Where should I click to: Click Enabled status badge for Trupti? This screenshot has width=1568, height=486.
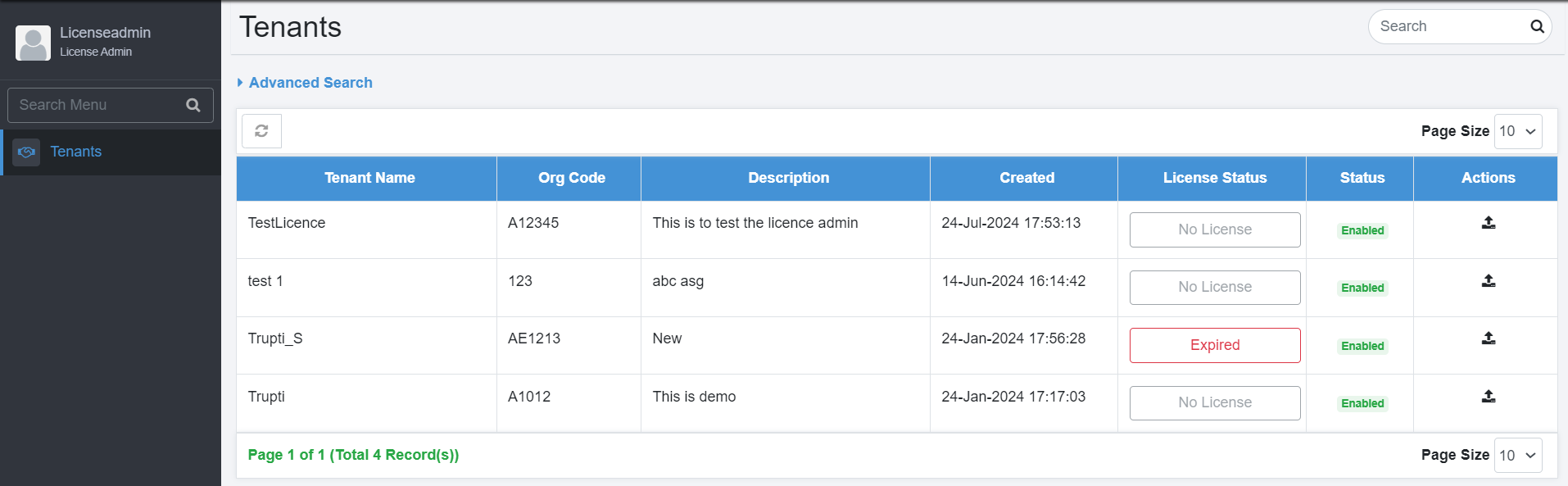1362,403
